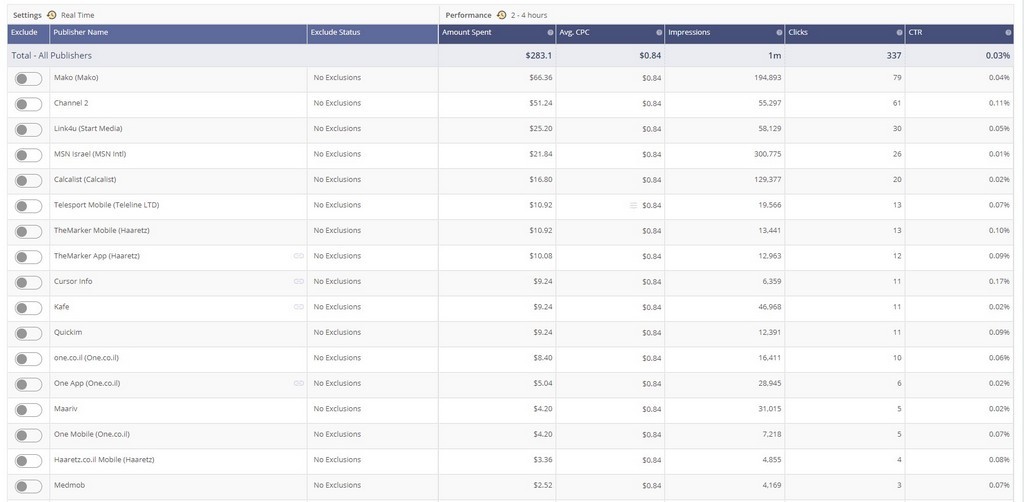Toggle exclude switch for Cursor Info
Image resolution: width=1024 pixels, height=502 pixels.
(29, 283)
